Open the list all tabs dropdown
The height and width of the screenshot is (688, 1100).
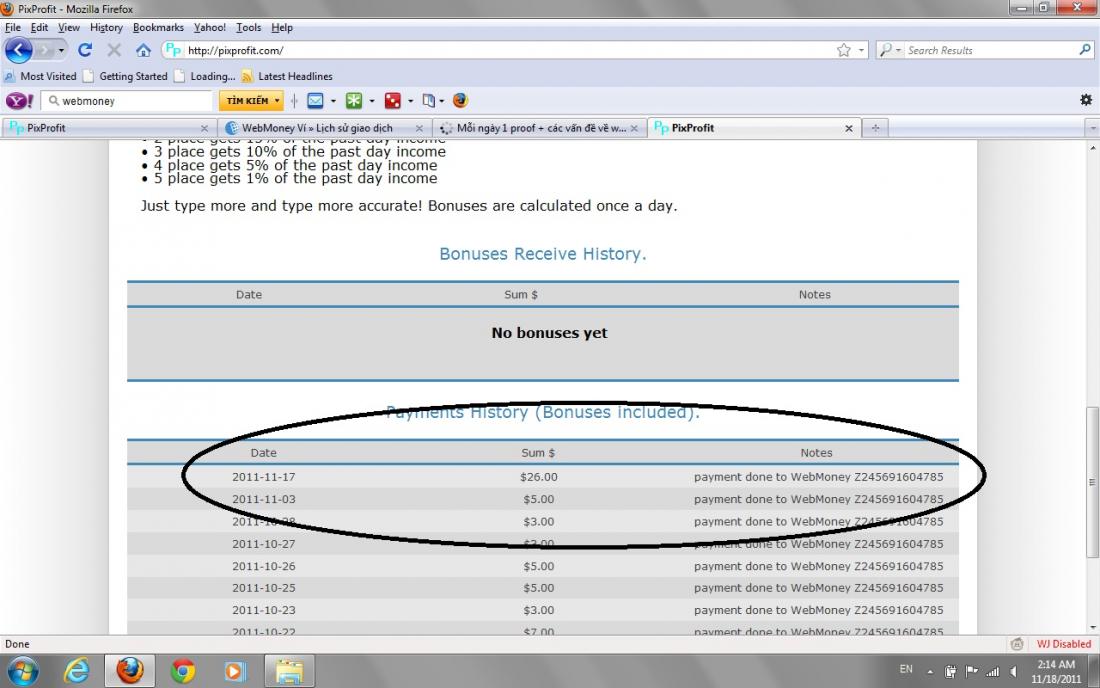[x=1092, y=128]
